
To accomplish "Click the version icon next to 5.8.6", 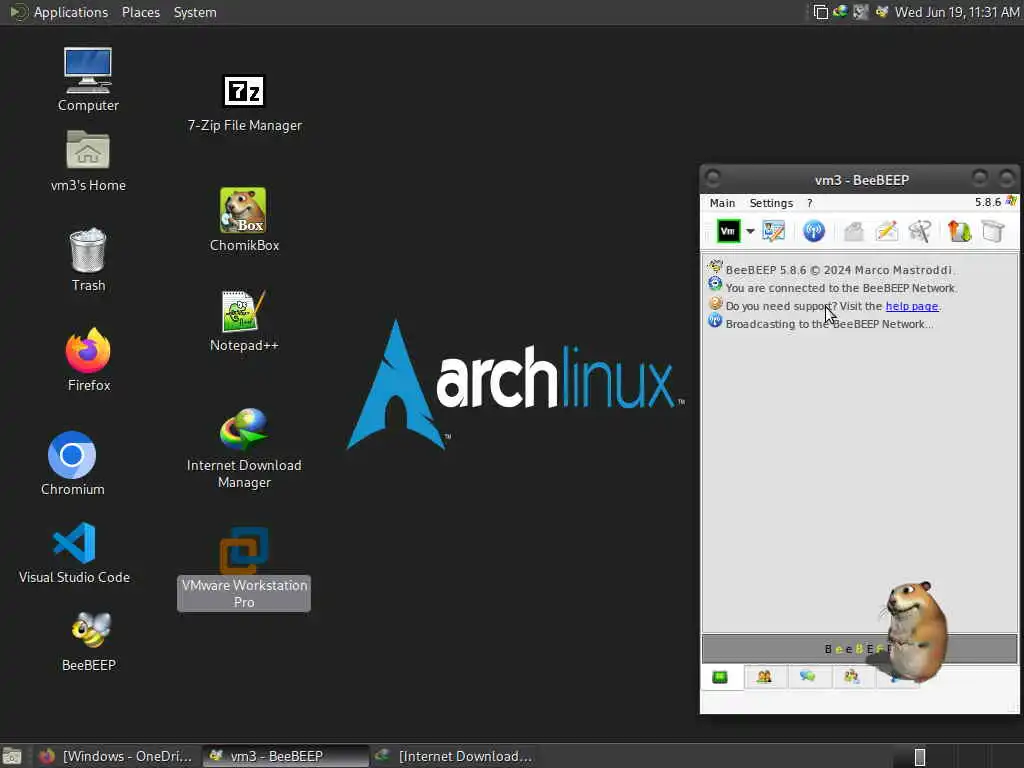I will [1011, 201].
